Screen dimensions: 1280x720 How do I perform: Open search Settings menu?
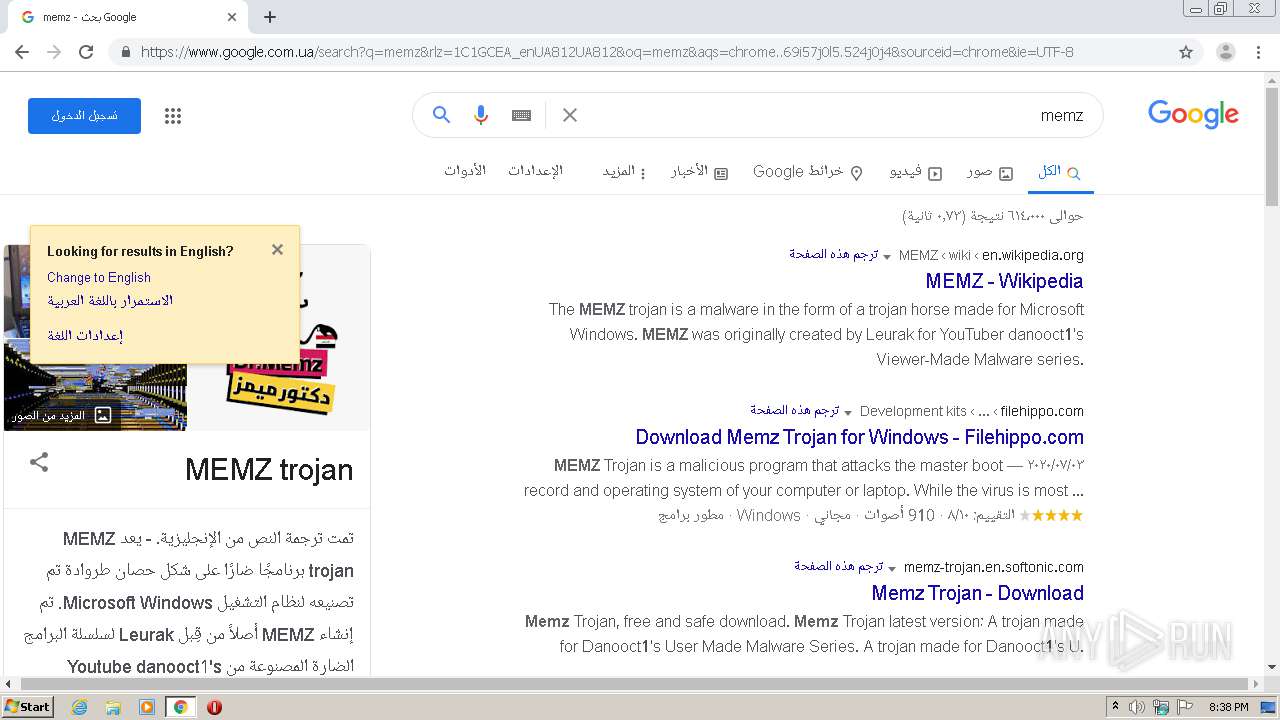[x=535, y=171]
